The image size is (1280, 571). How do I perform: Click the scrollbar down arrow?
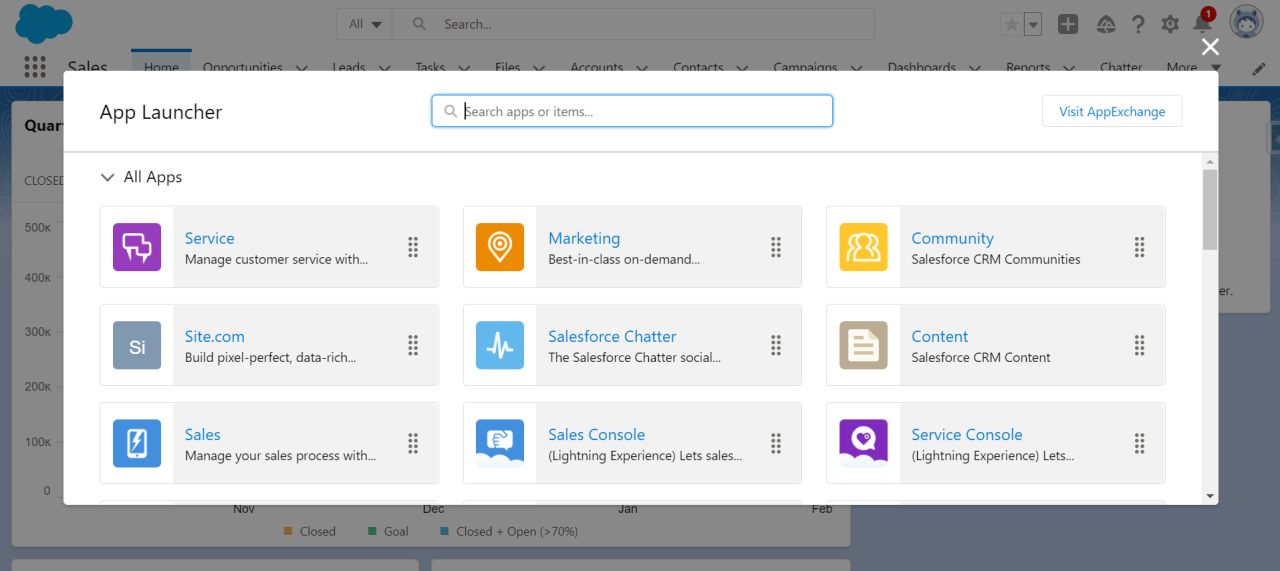click(1210, 496)
